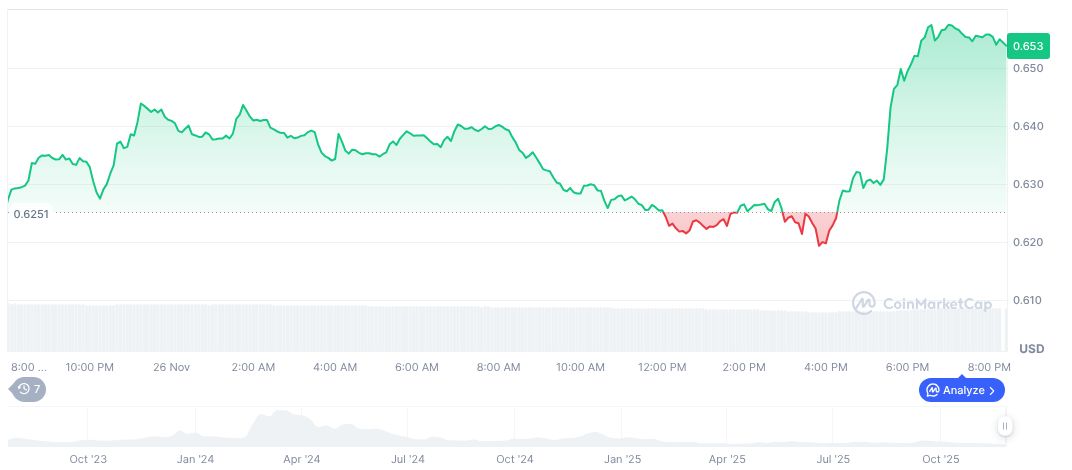This screenshot has height=470, width=1072.
Task: Select Oct '23 in the overview timeline
Action: point(88,459)
